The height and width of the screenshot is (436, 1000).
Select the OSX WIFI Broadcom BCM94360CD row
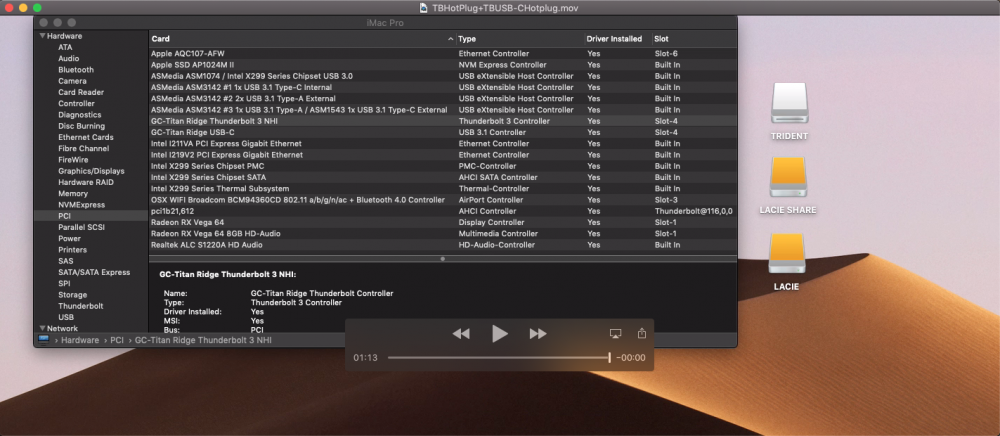click(443, 200)
